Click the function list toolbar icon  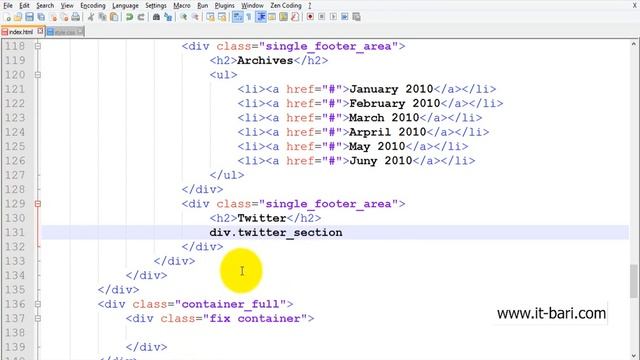click(295, 17)
